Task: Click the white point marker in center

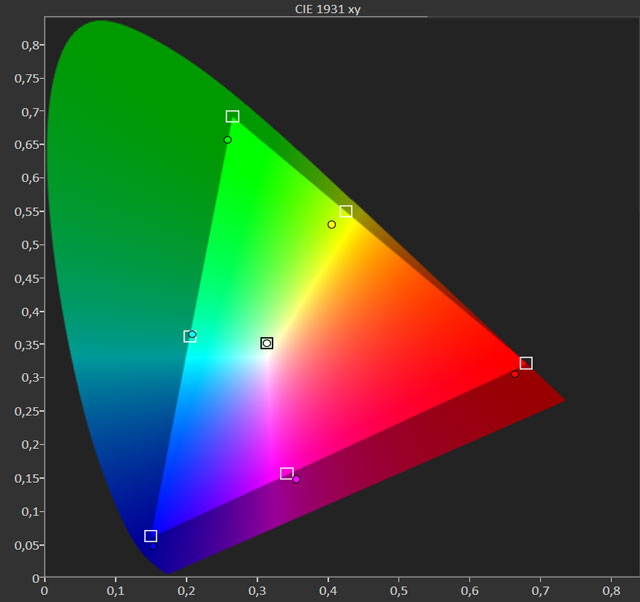Action: 267,343
